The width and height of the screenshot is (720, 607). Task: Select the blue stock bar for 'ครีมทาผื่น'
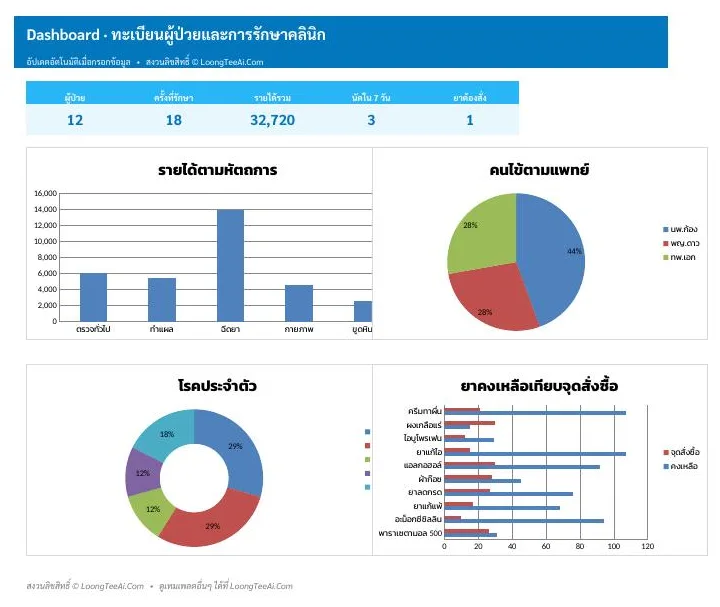point(535,413)
